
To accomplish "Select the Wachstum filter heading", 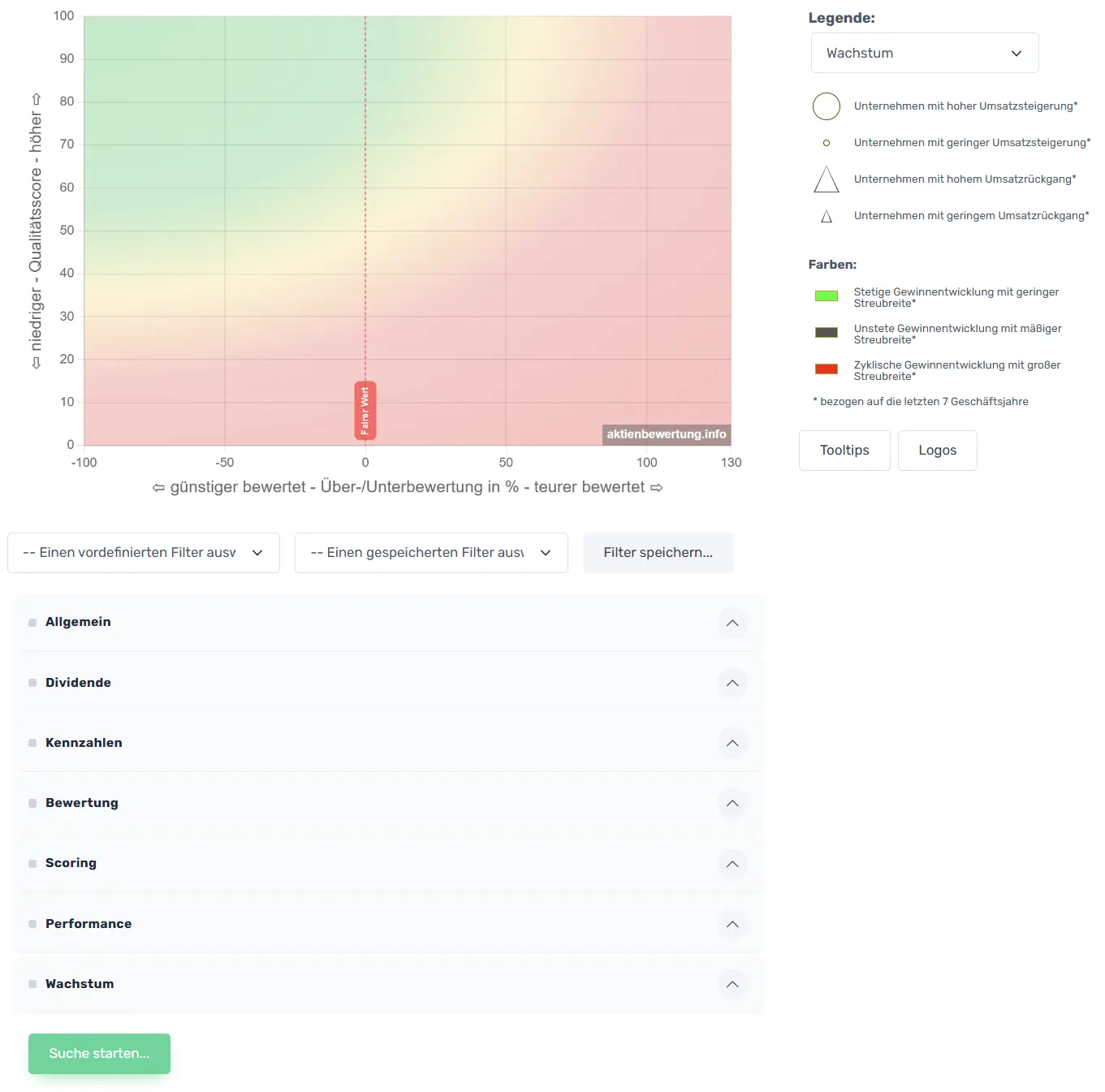I will point(80,984).
